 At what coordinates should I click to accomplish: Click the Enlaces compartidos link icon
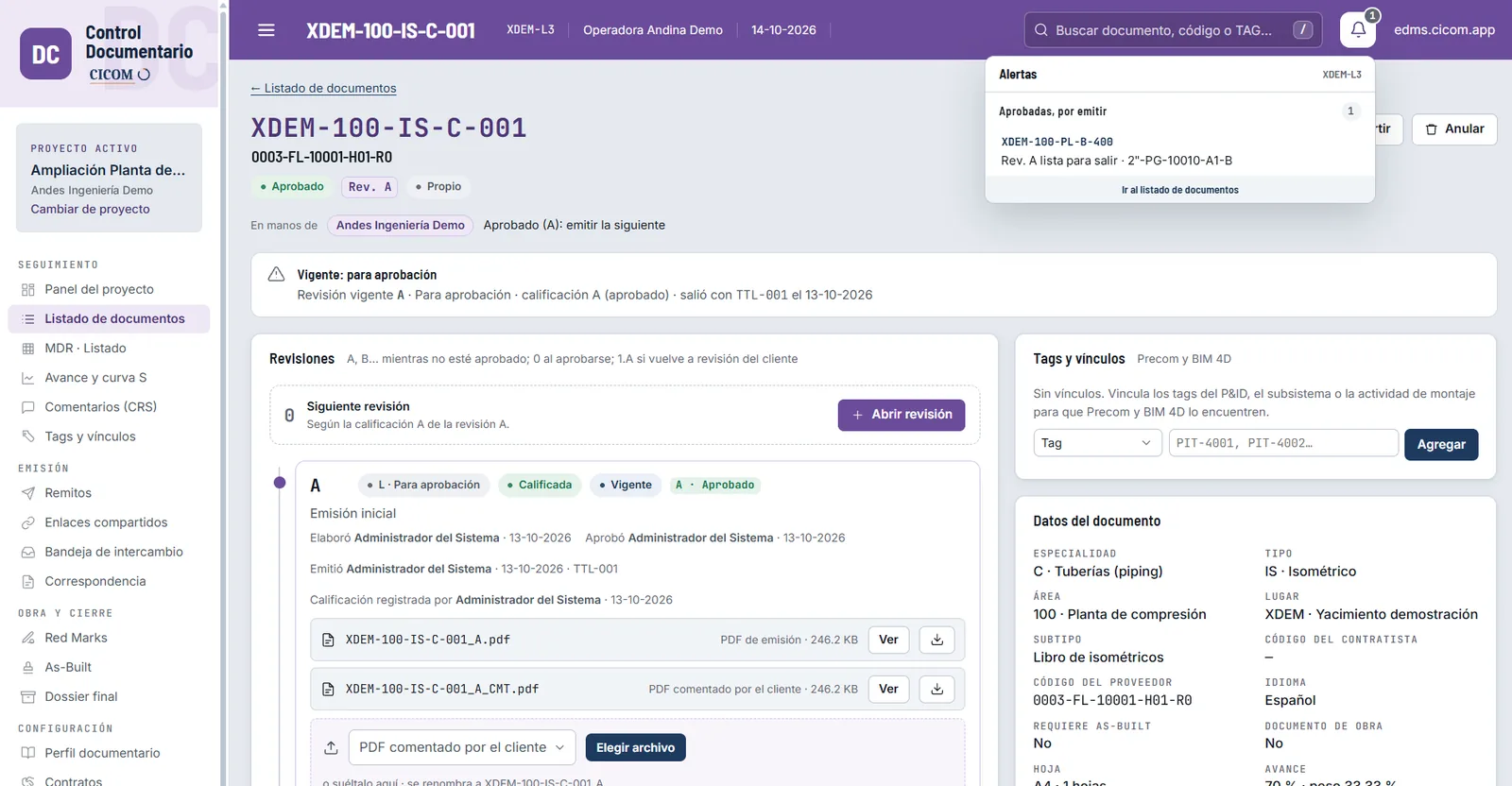coord(28,522)
